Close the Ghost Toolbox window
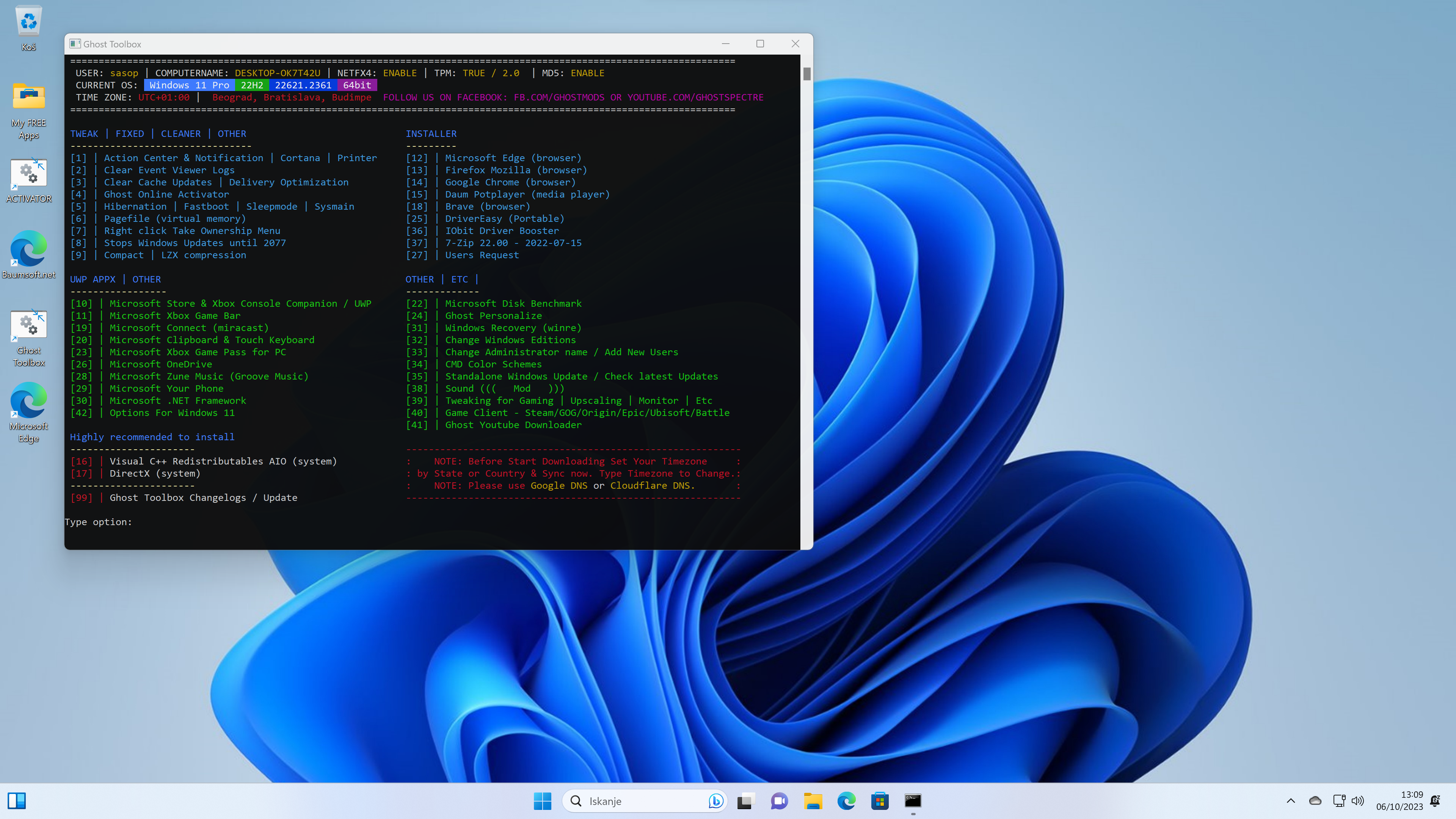Screen dimensions: 1456x819 795,44
